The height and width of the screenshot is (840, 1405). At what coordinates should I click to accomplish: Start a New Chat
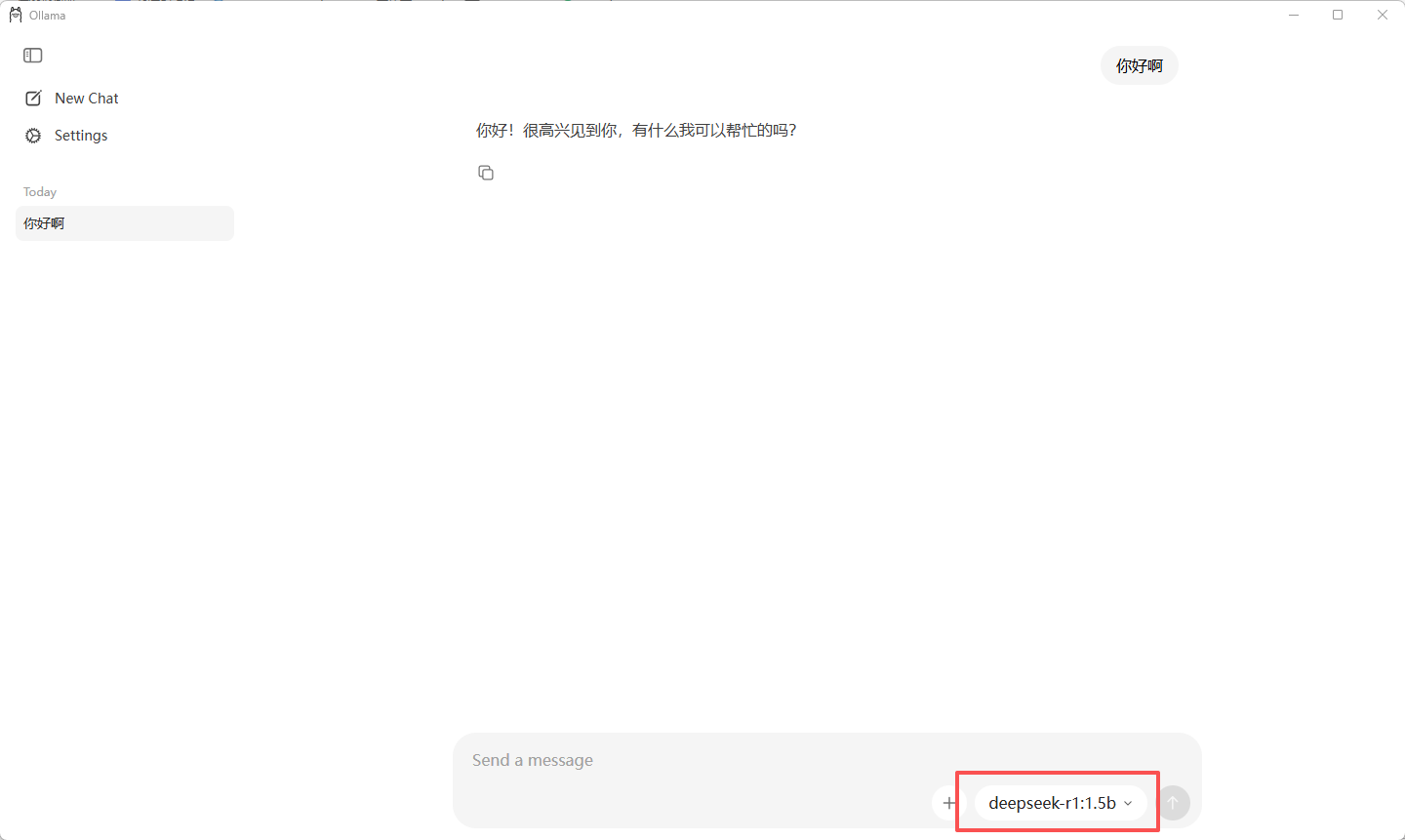[x=72, y=99]
